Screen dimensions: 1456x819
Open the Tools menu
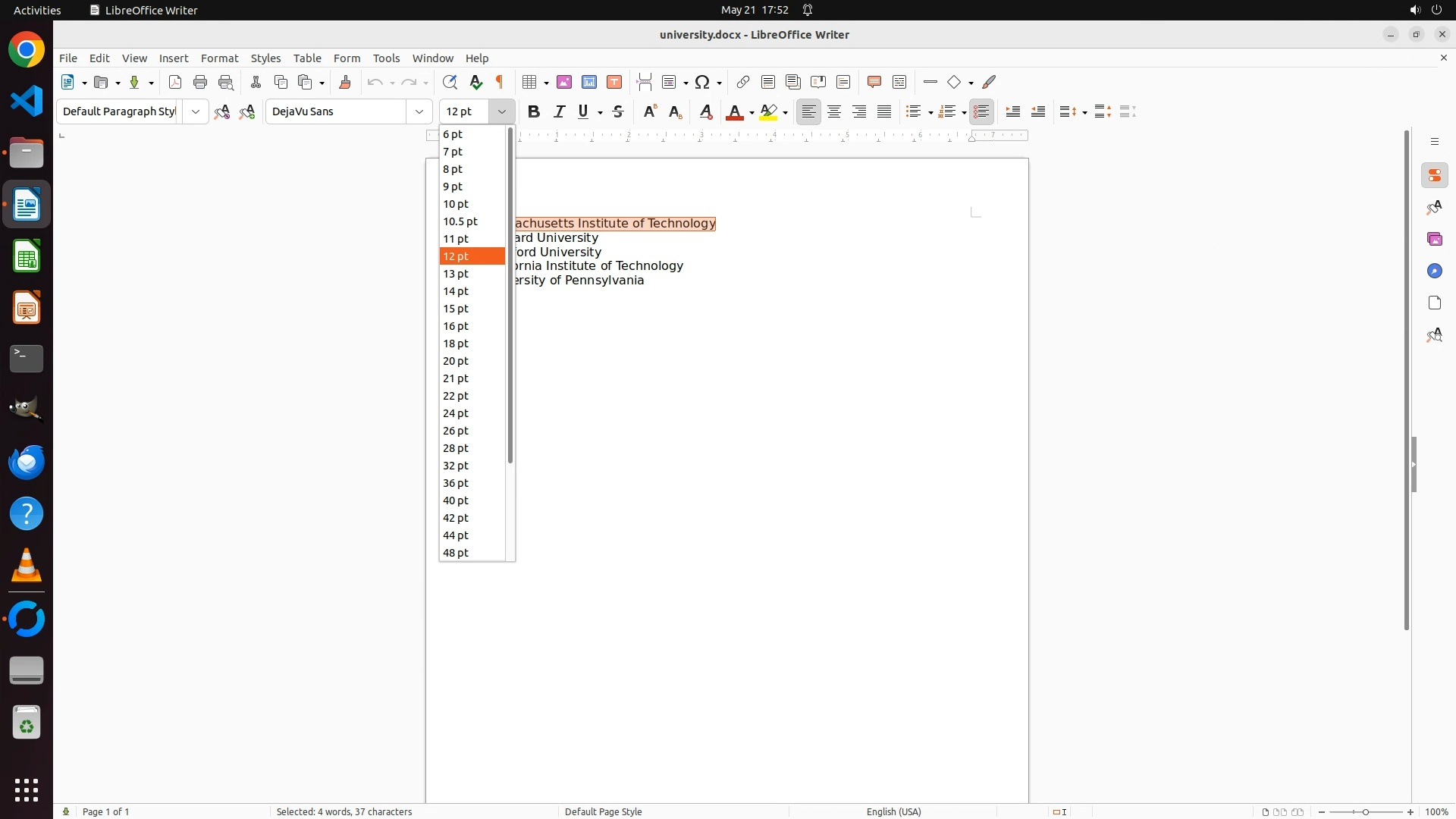coord(386,58)
